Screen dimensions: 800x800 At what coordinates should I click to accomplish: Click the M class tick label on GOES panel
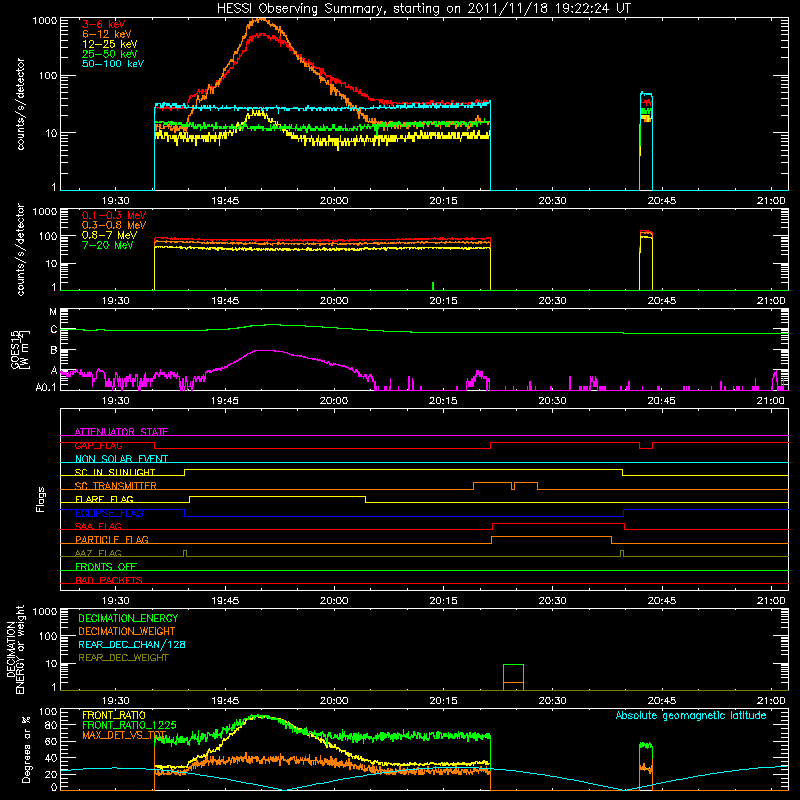pyautogui.click(x=53, y=312)
